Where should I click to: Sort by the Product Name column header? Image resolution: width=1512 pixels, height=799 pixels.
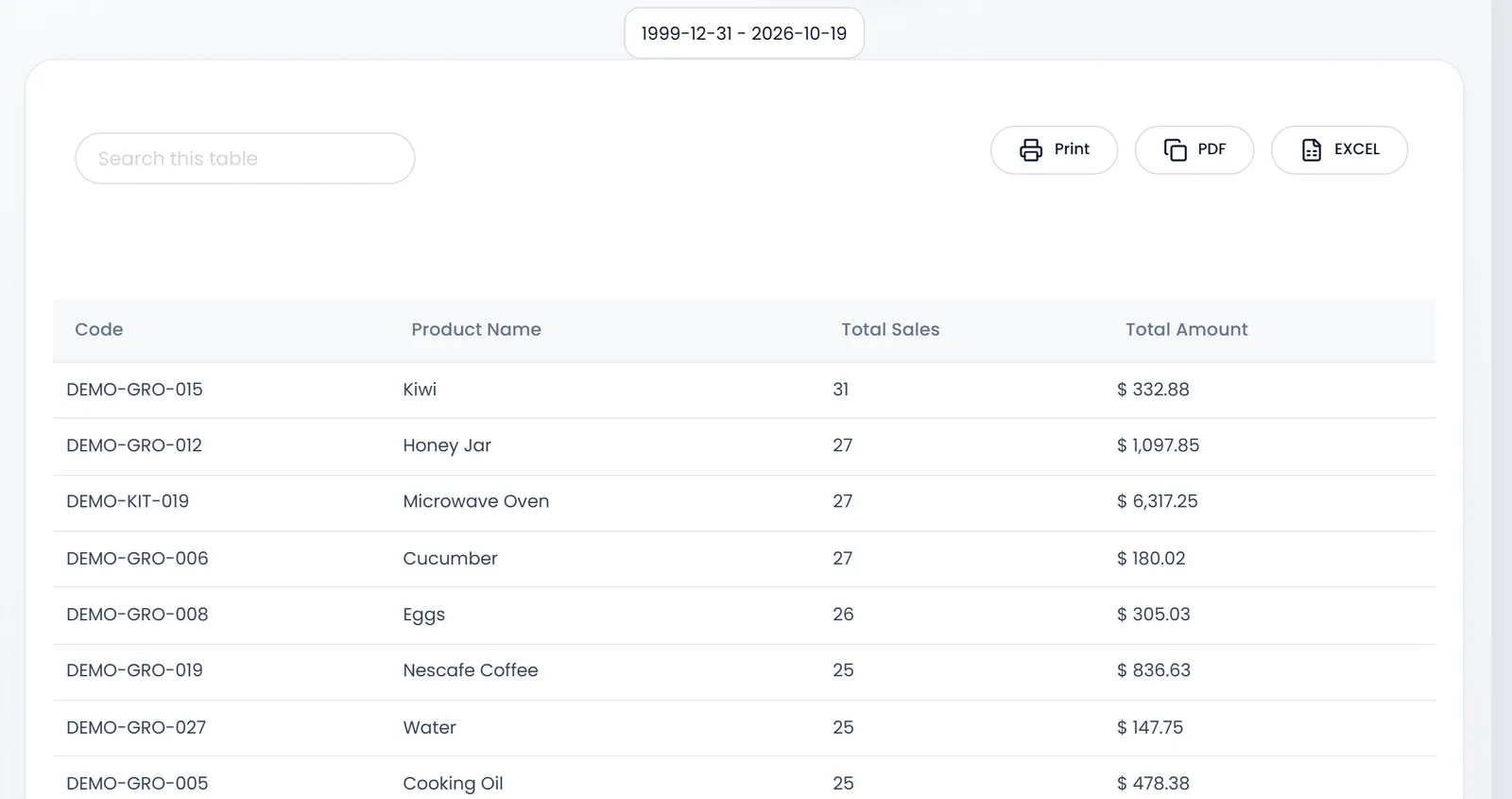pyautogui.click(x=476, y=329)
